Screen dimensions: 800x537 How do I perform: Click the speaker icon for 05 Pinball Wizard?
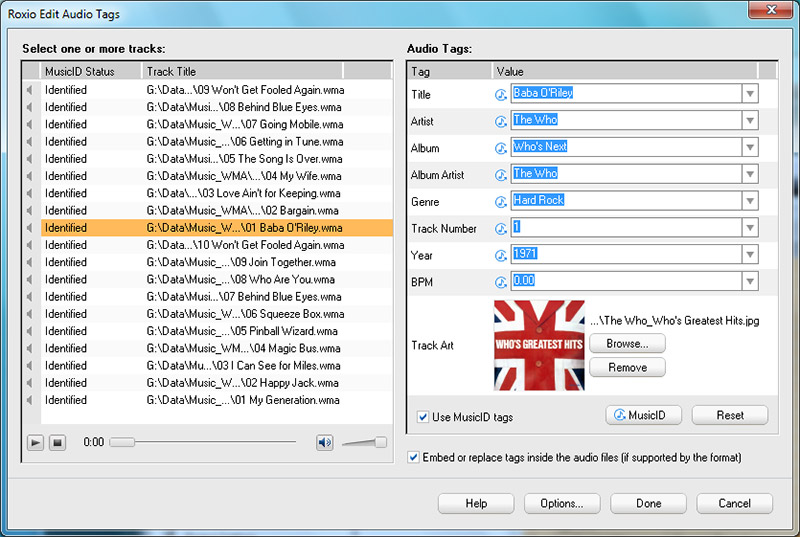[30, 331]
